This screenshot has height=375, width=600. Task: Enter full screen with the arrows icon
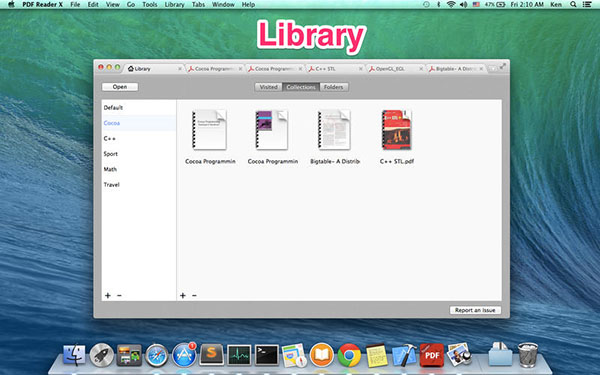pyautogui.click(x=502, y=67)
